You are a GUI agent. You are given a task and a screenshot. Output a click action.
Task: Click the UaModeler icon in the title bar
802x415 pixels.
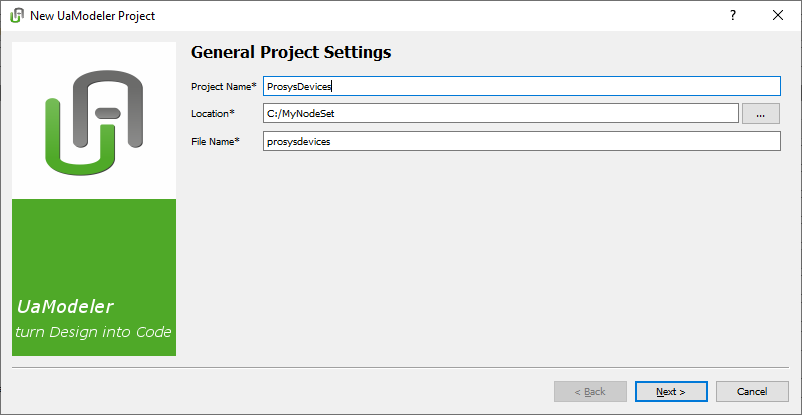(x=17, y=16)
